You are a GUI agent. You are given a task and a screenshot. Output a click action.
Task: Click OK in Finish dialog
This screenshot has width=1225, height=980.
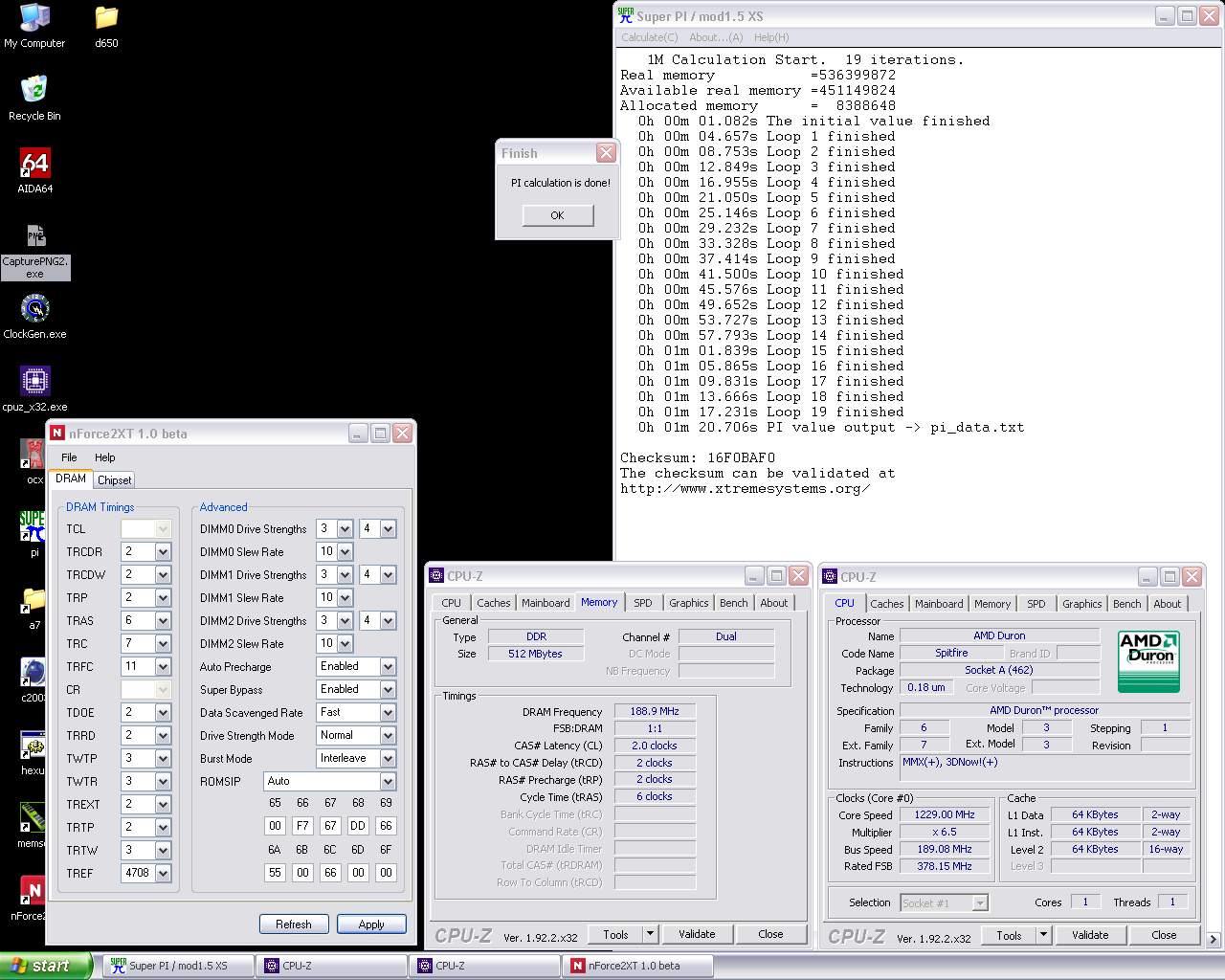click(x=558, y=215)
